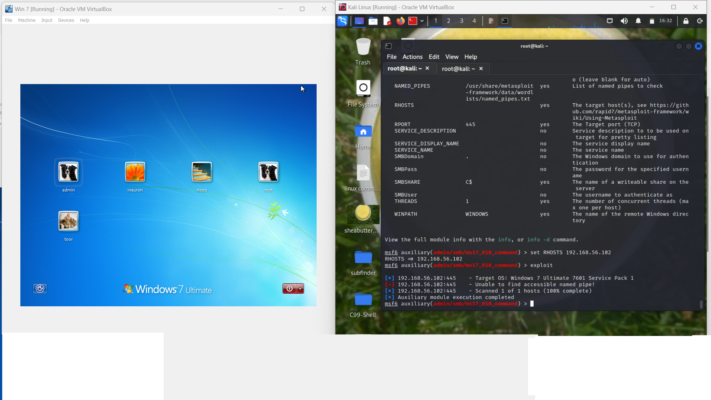Select the linux commands file on desktop
The height and width of the screenshot is (400, 711).
[363, 178]
